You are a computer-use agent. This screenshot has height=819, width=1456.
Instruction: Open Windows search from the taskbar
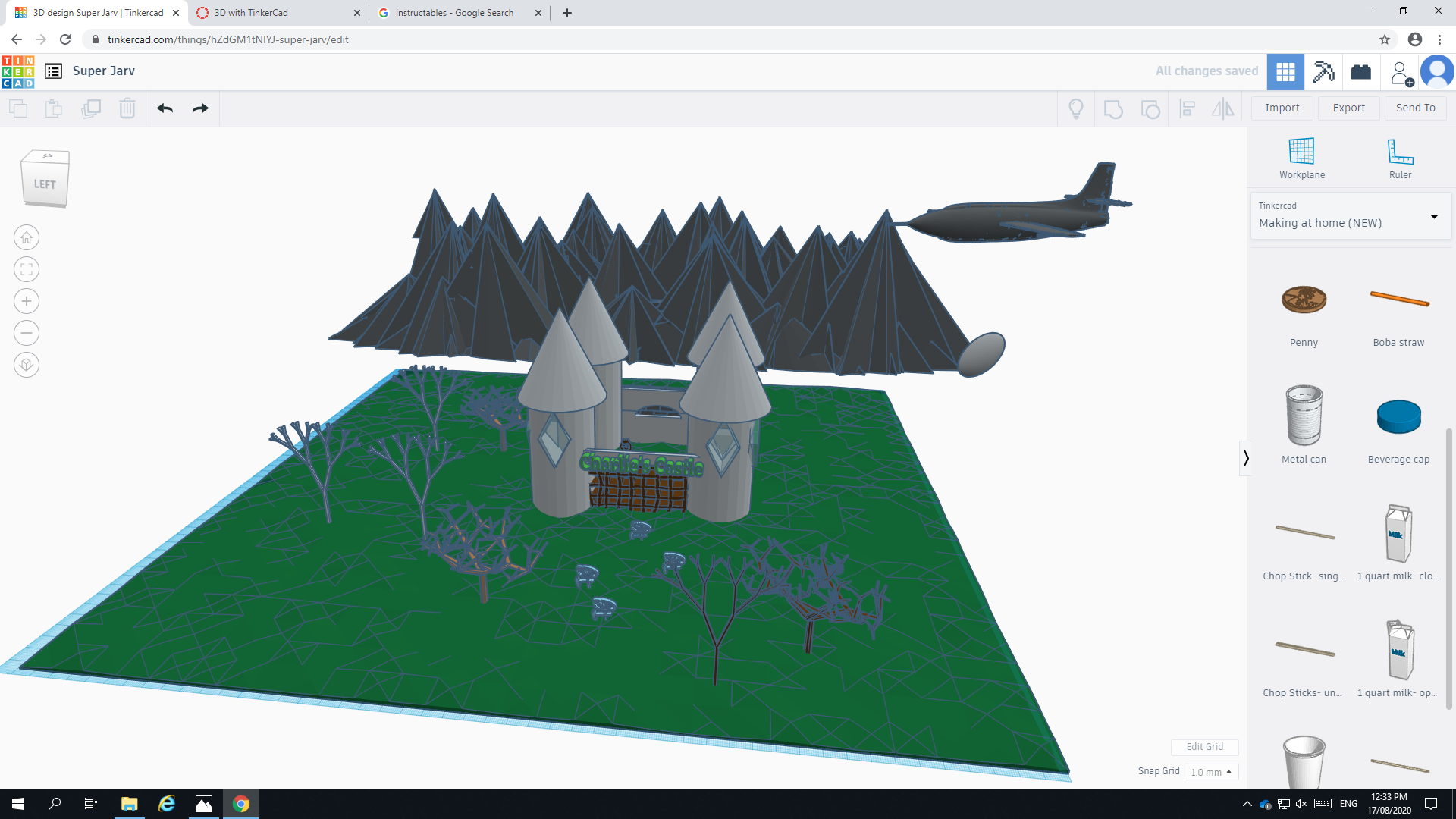[x=55, y=804]
